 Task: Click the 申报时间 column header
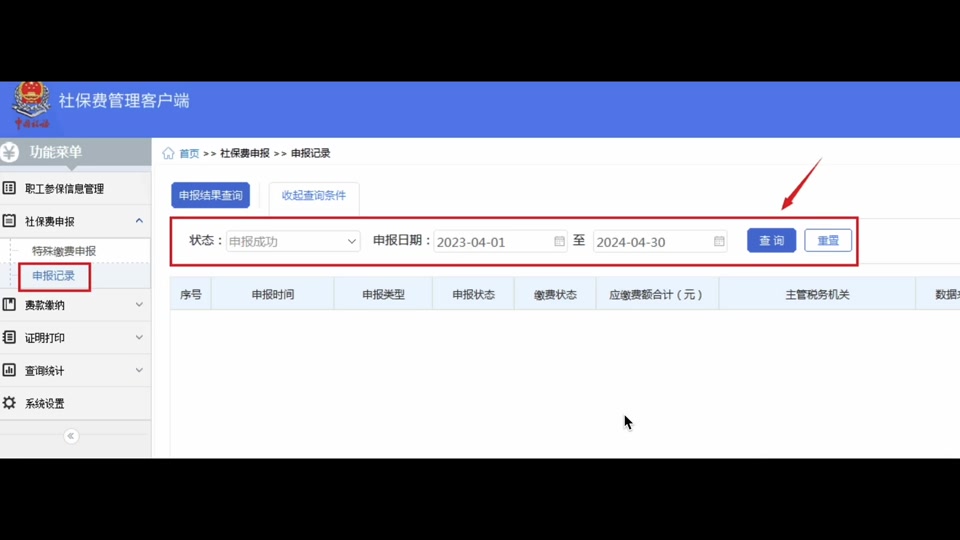273,294
